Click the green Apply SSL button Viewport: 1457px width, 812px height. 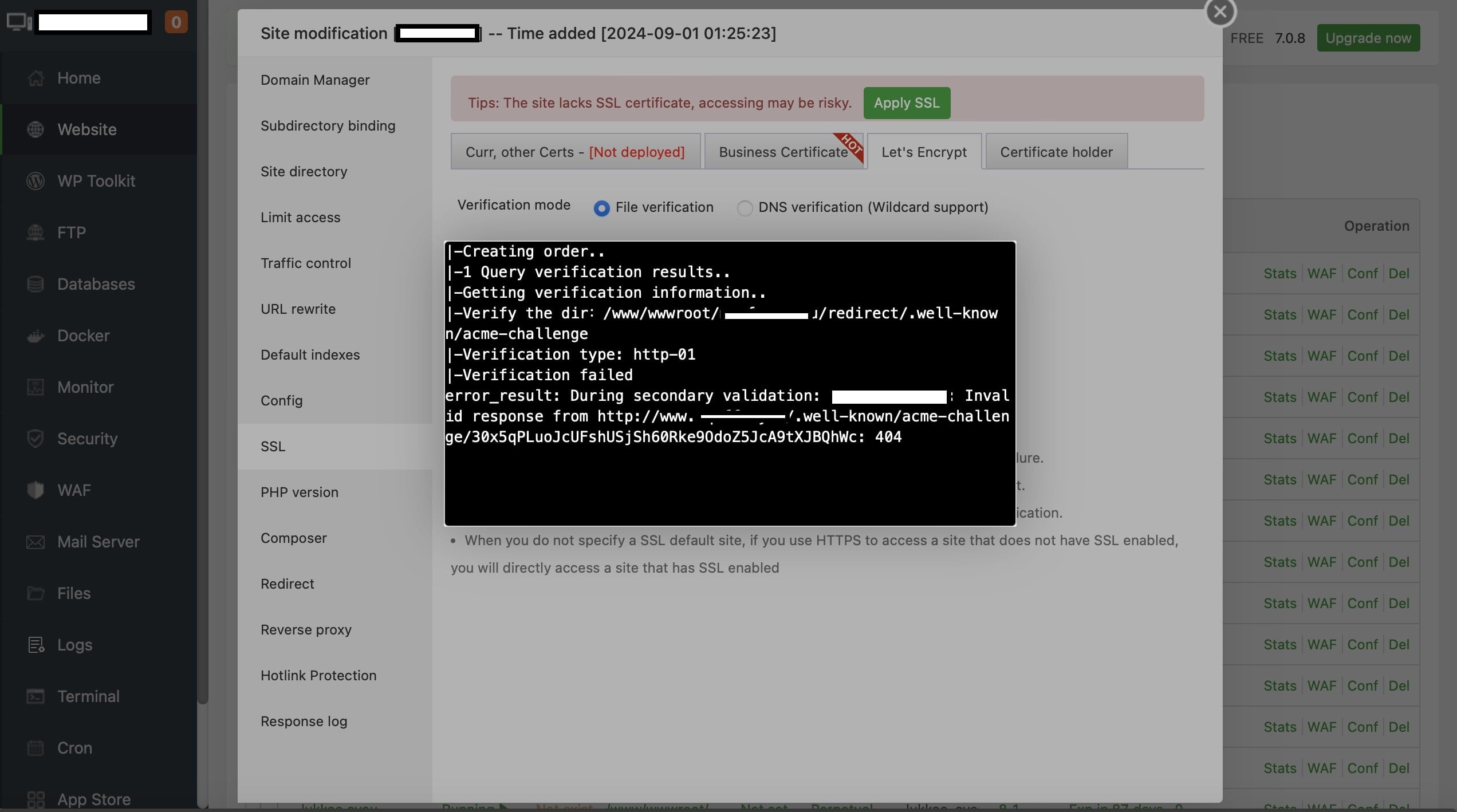pyautogui.click(x=907, y=103)
